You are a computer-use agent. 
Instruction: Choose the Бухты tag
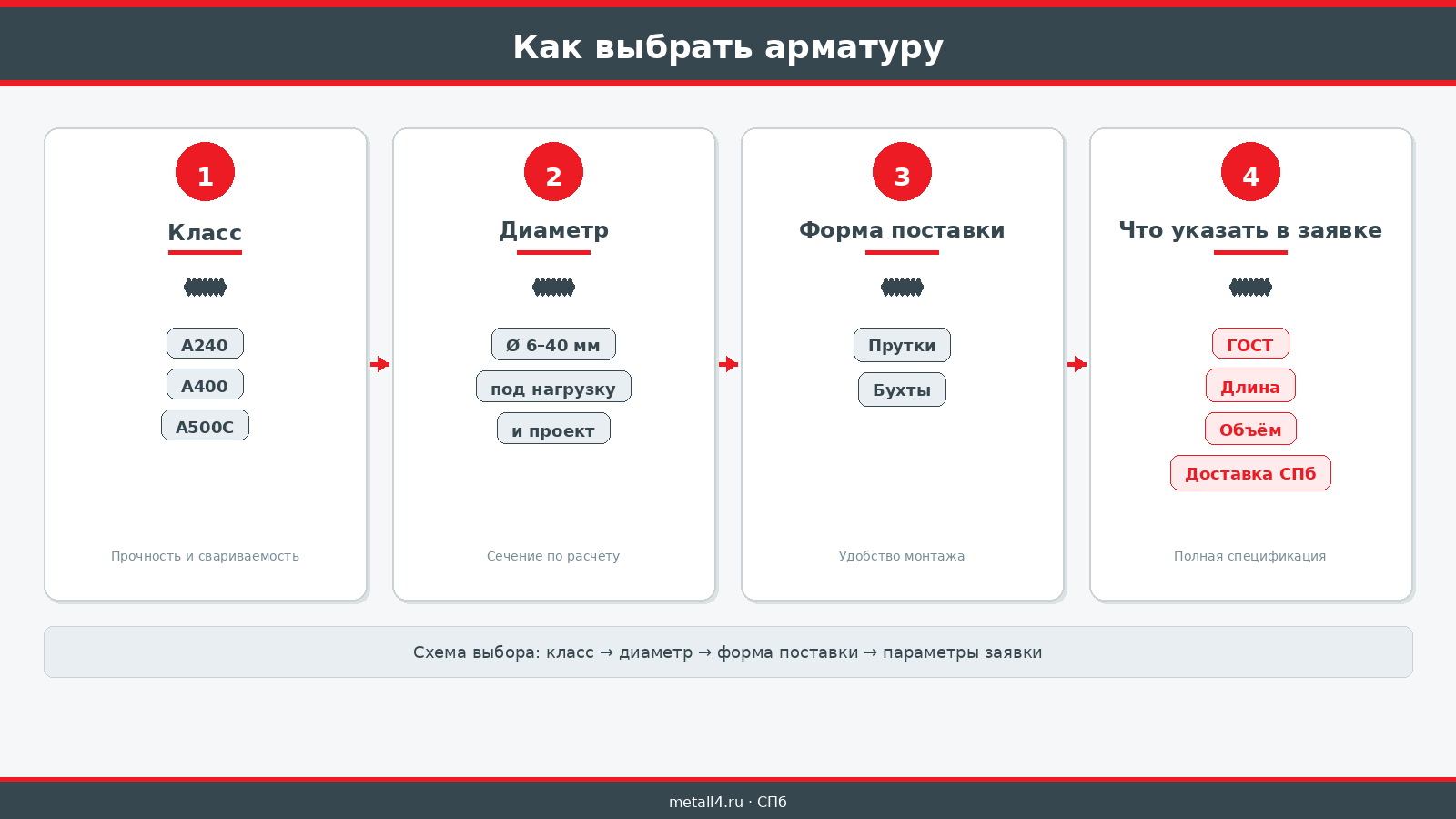pyautogui.click(x=902, y=389)
